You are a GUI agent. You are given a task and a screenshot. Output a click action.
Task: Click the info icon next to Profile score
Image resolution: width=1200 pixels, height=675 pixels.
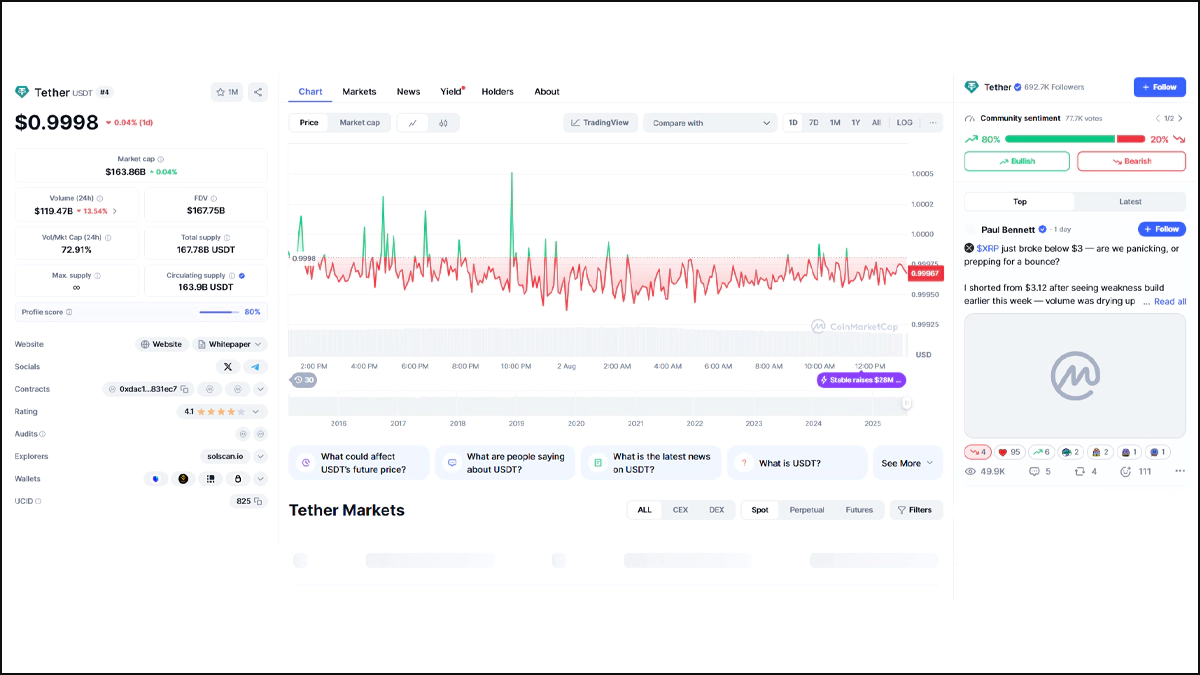(x=69, y=312)
